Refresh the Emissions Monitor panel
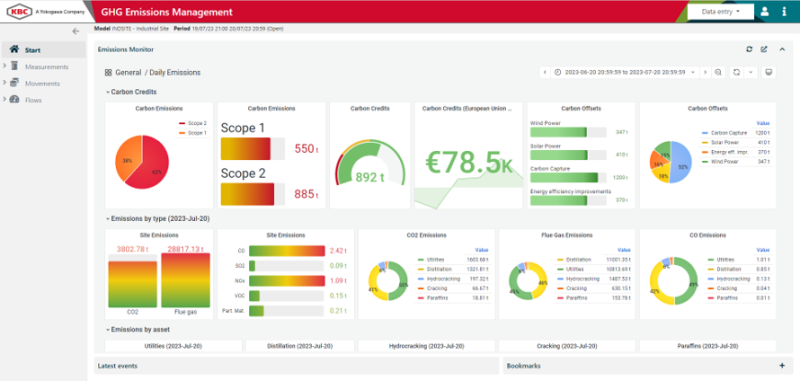The height and width of the screenshot is (381, 800). pyautogui.click(x=749, y=49)
